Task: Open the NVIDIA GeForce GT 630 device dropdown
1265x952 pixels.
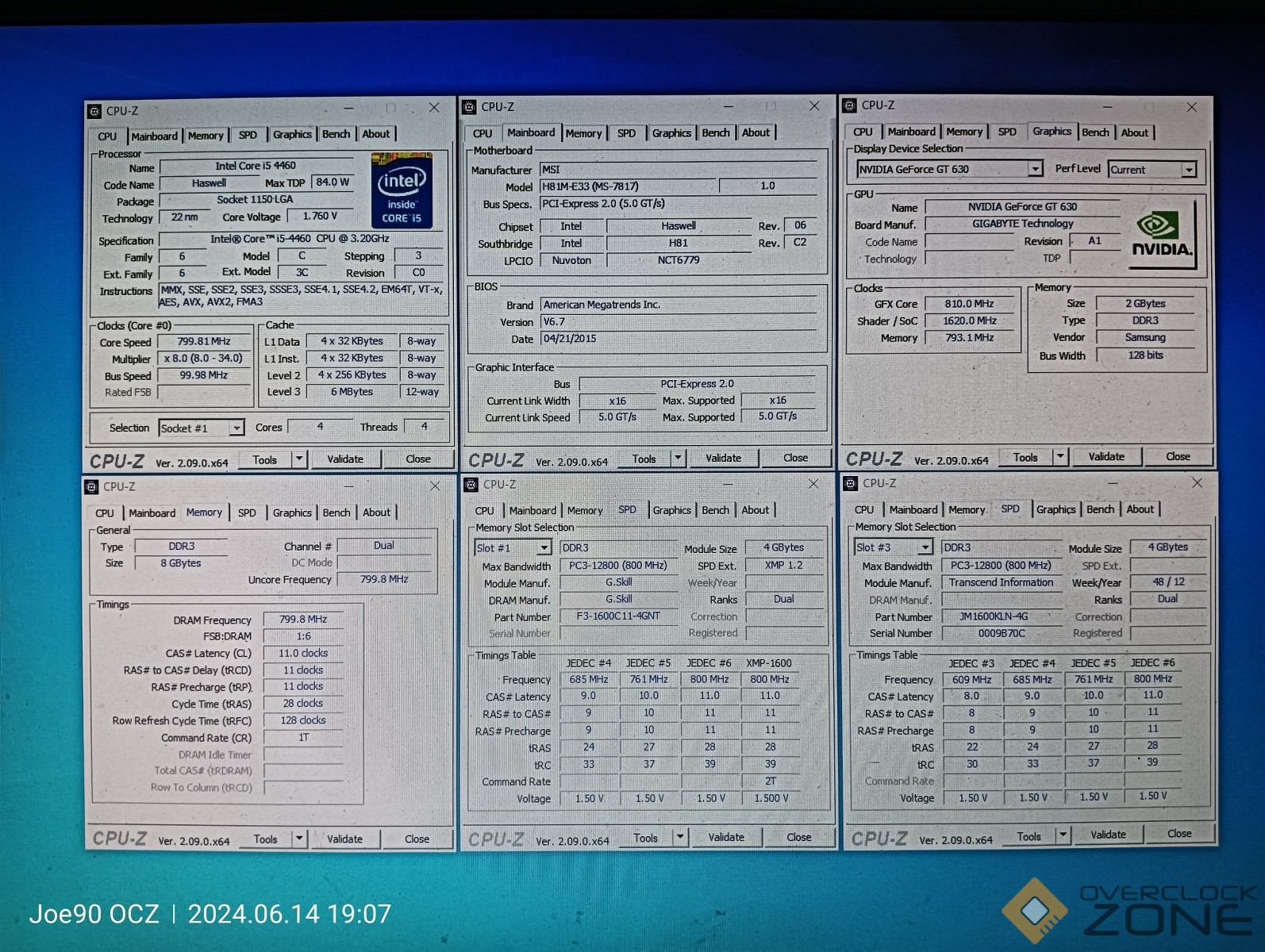Action: (x=1035, y=169)
